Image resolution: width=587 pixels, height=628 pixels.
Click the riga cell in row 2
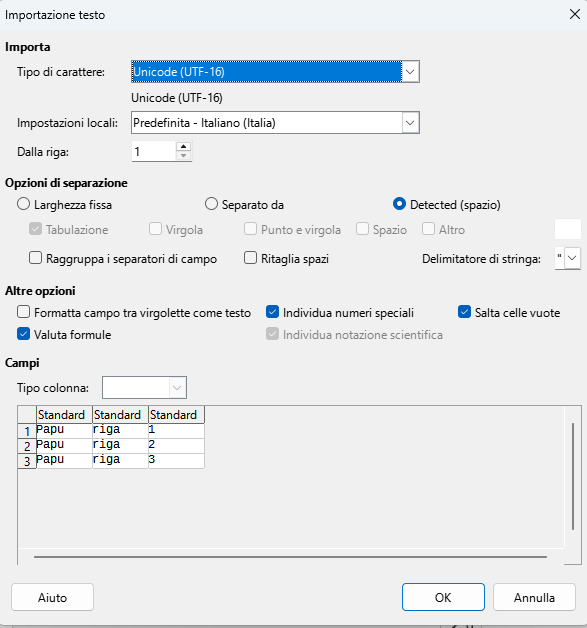point(121,446)
